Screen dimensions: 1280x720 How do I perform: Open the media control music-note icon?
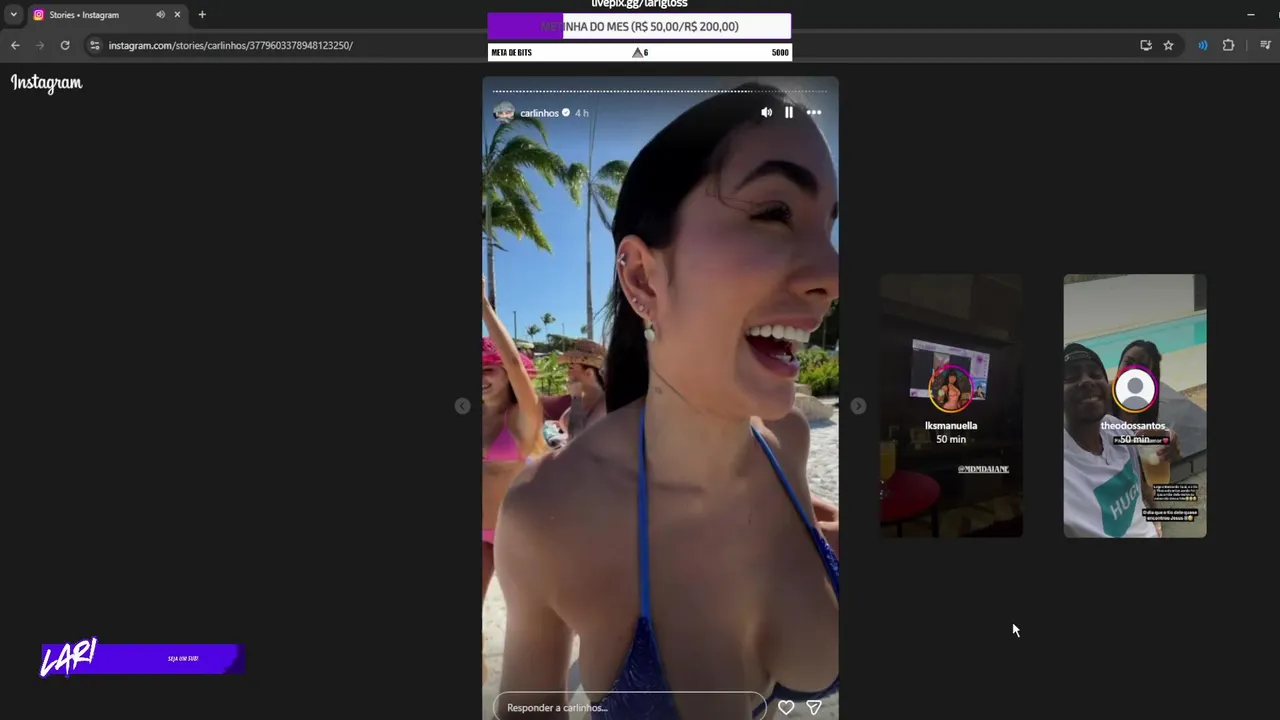pos(1265,45)
